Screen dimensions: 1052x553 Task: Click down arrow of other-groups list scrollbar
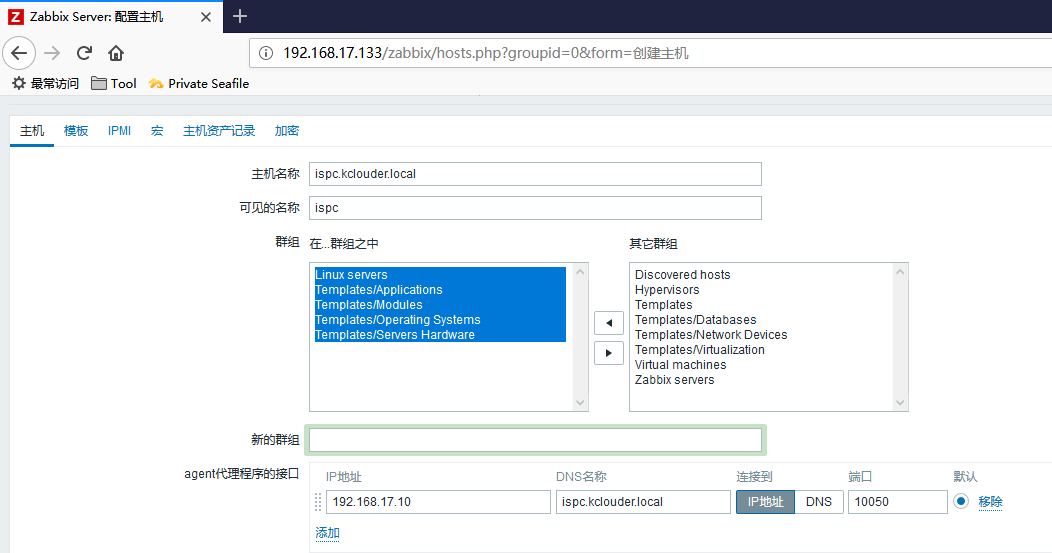pyautogui.click(x=900, y=403)
